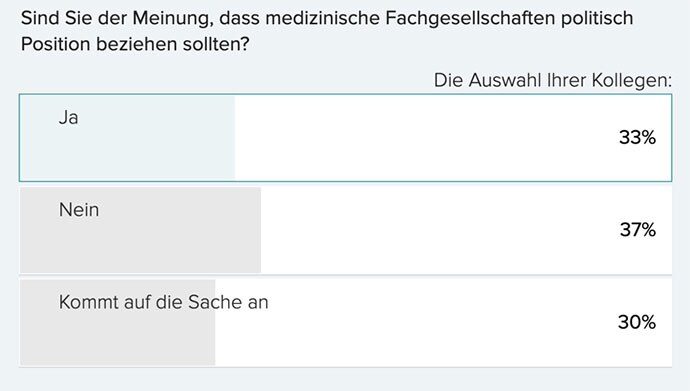This screenshot has width=690, height=391.
Task: Click the "Ja" label text
Action: [x=69, y=118]
